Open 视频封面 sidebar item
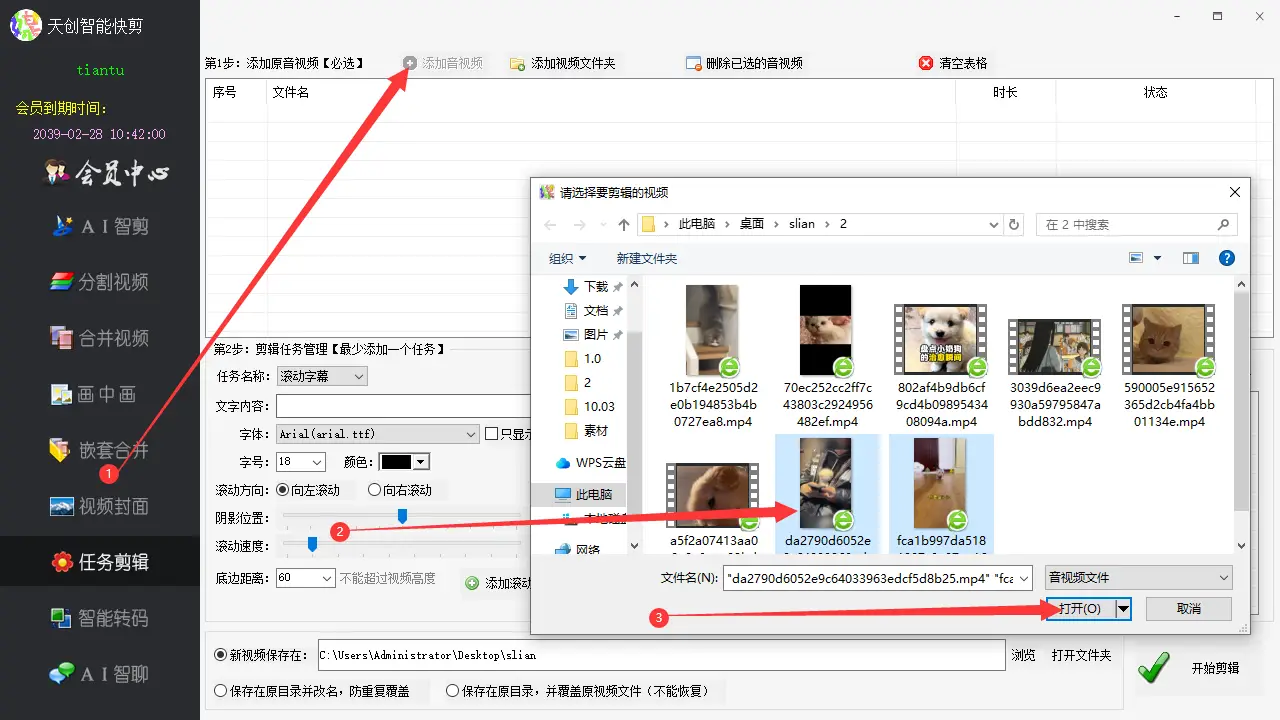 click(x=100, y=506)
